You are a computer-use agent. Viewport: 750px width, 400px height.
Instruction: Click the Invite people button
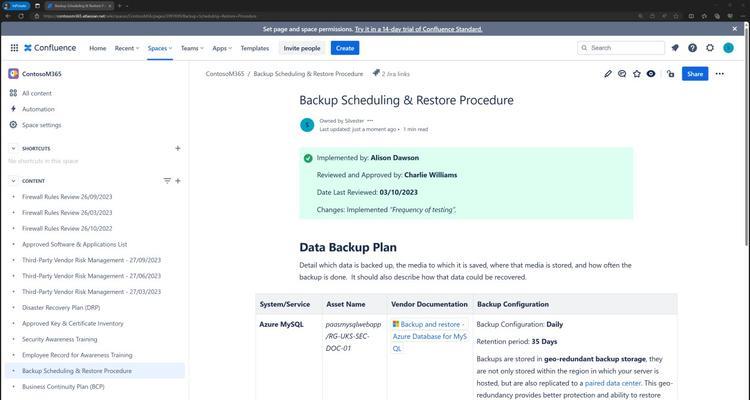point(302,48)
